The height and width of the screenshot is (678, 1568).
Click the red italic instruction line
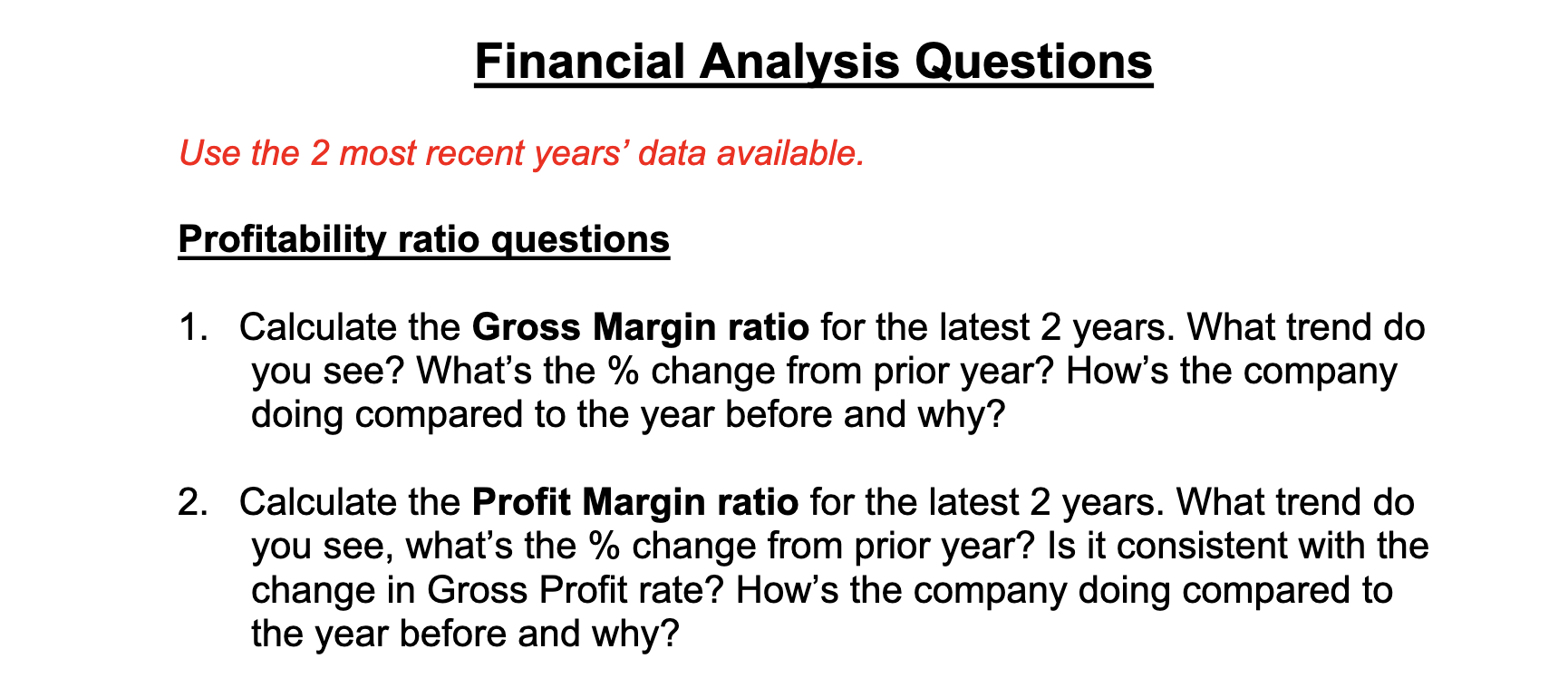[521, 152]
